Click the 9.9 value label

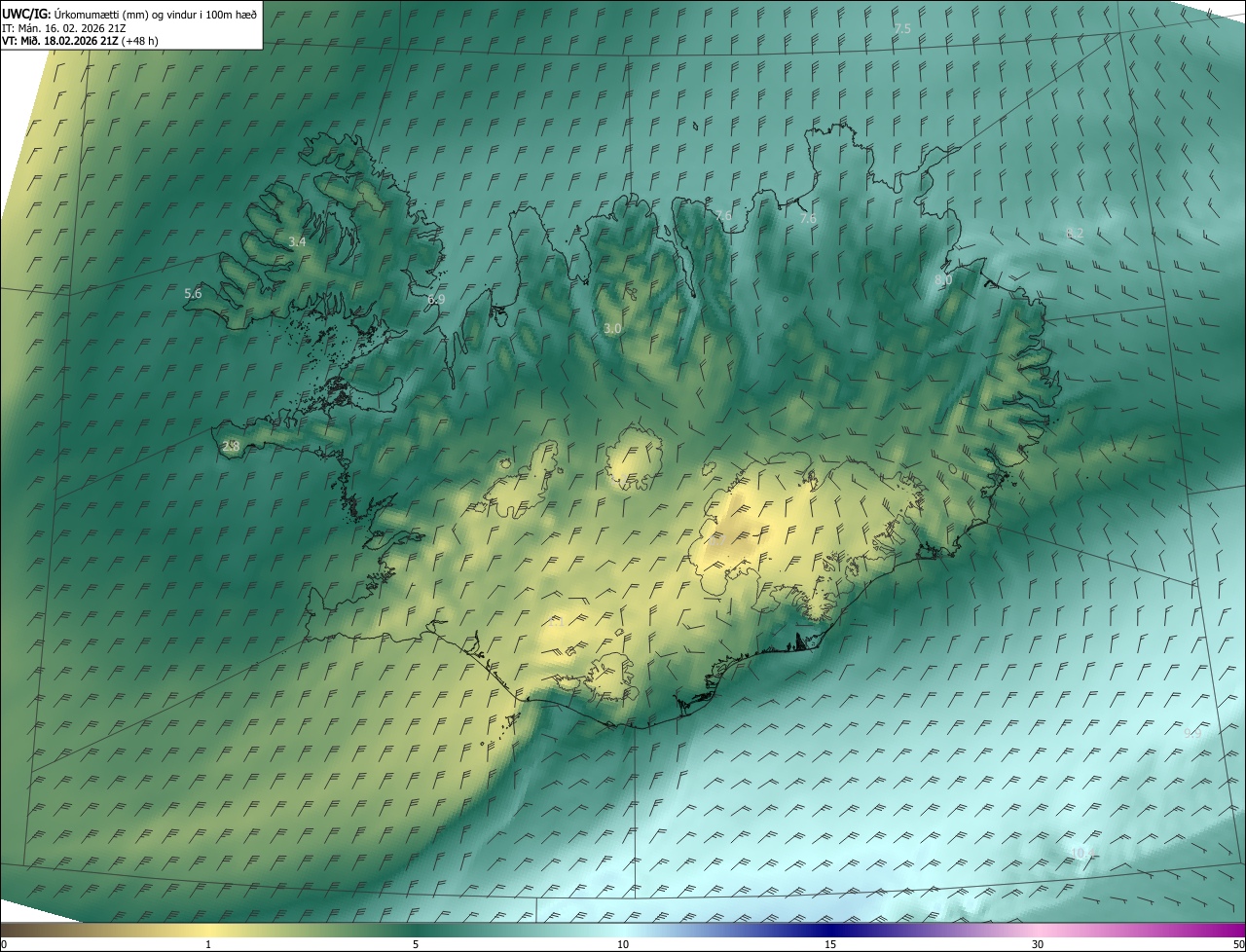point(1192,733)
